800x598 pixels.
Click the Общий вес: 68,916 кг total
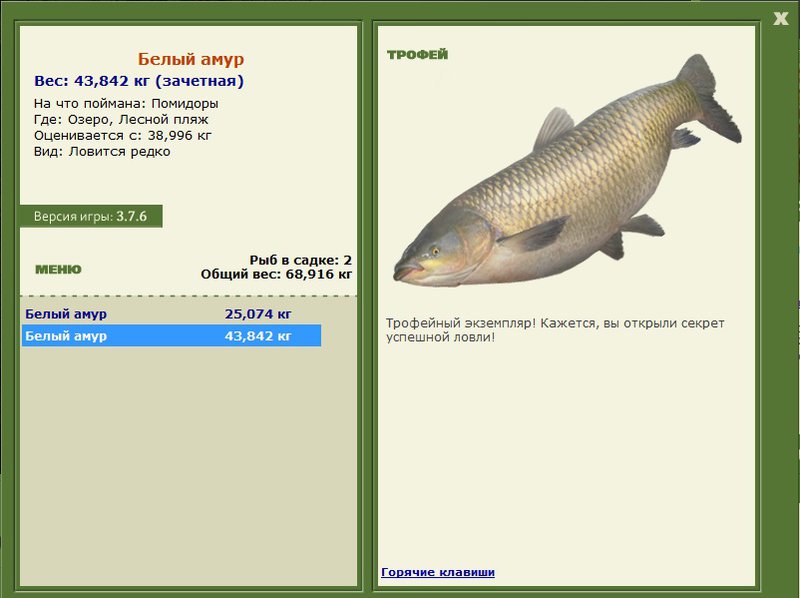pos(276,273)
